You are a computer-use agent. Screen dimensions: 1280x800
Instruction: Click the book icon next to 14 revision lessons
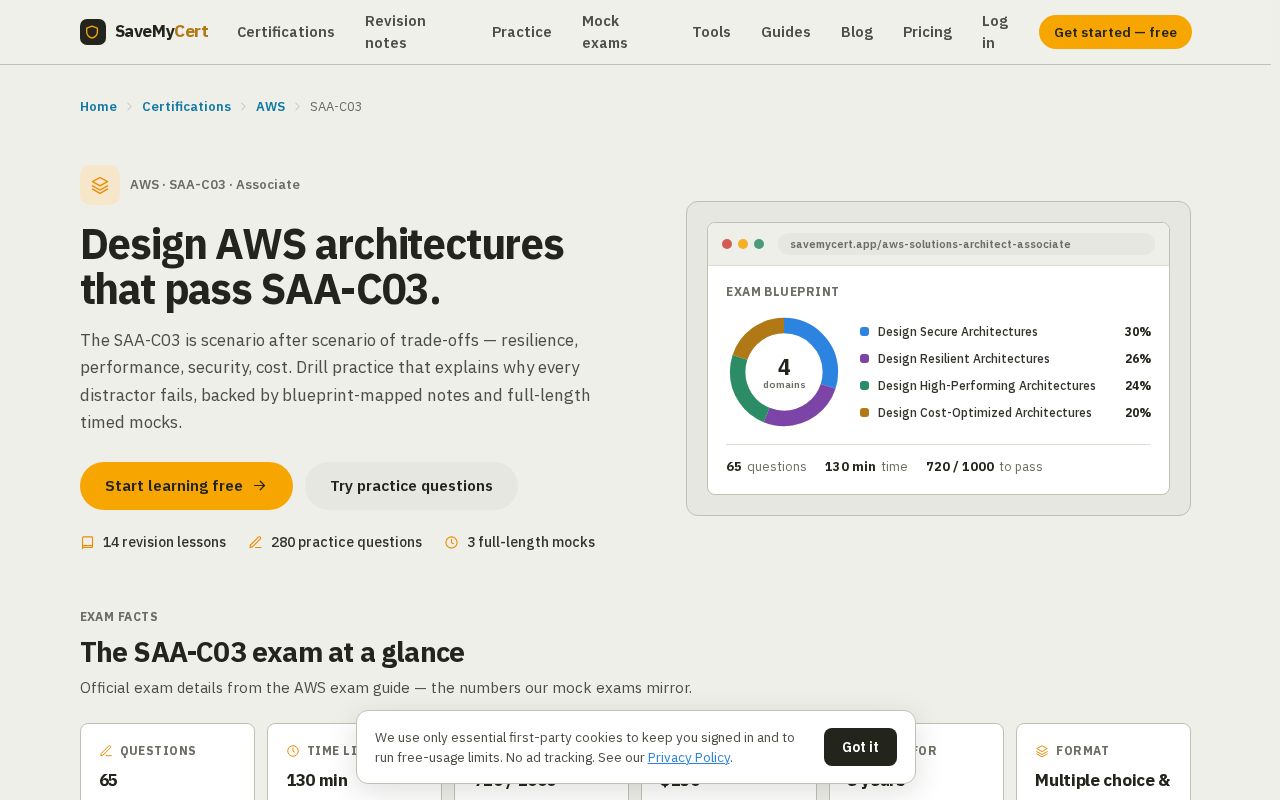pos(87,543)
